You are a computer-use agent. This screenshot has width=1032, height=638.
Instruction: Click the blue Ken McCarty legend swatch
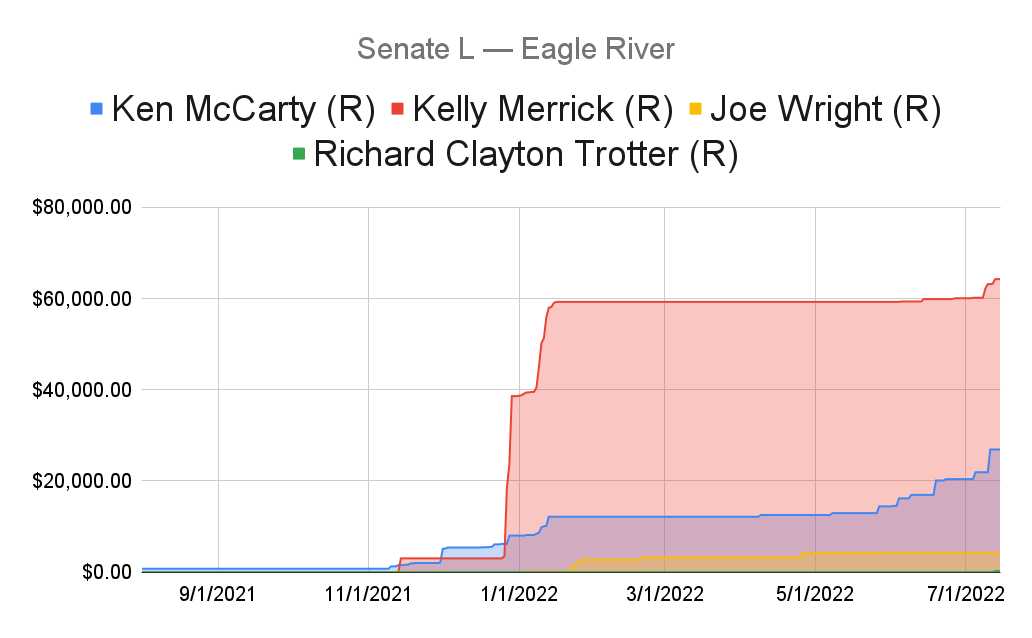pyautogui.click(x=97, y=109)
